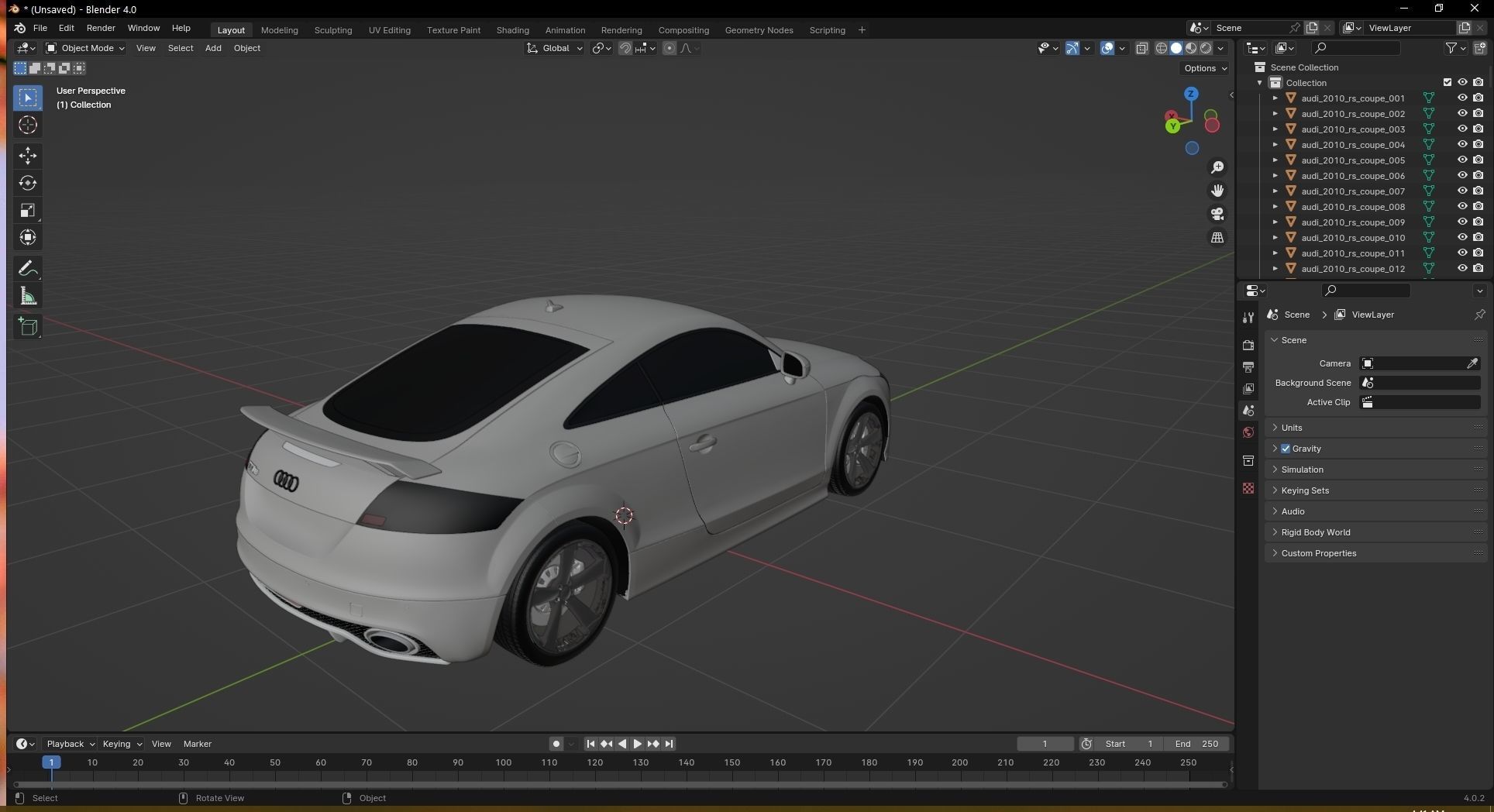
Task: Expand audi_2010_rs_coupe_008 tree item
Action: (1275, 206)
